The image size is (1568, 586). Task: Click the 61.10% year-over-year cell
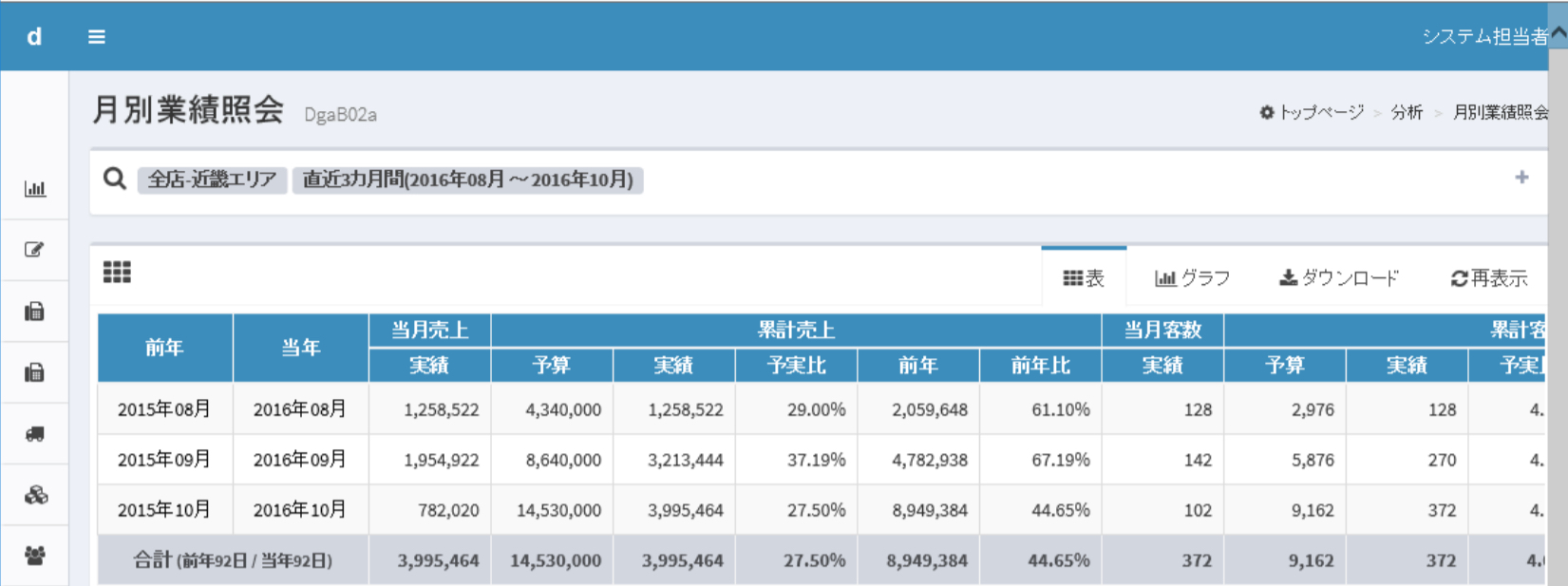(1041, 409)
